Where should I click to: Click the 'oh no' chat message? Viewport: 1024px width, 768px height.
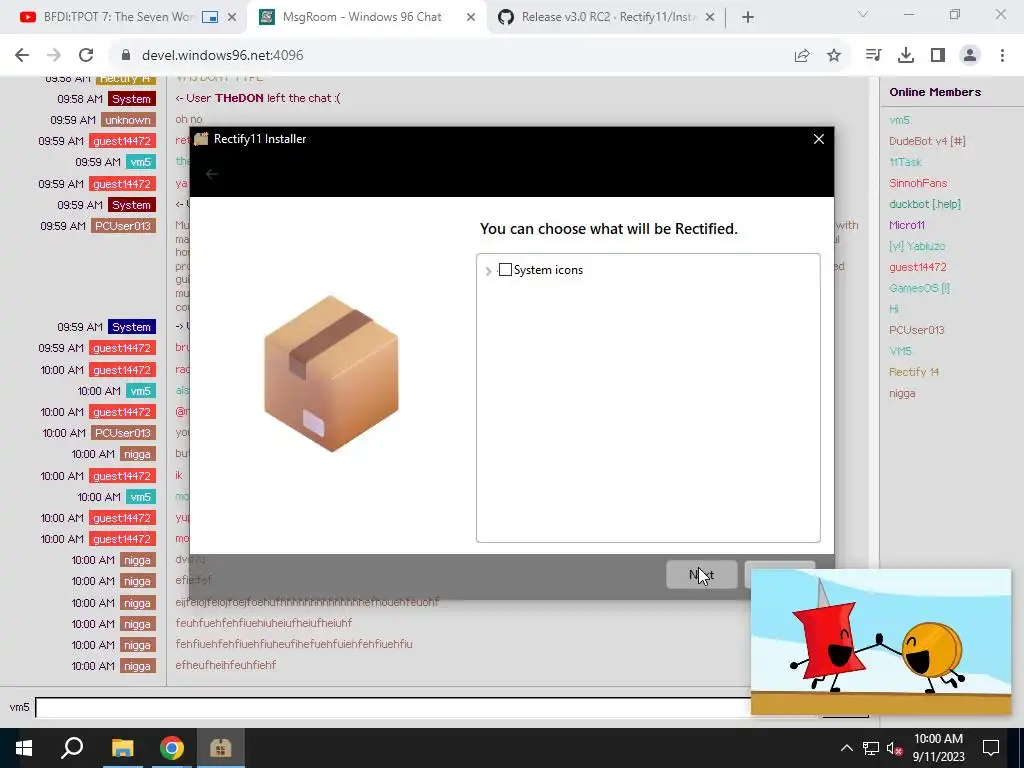coord(189,120)
